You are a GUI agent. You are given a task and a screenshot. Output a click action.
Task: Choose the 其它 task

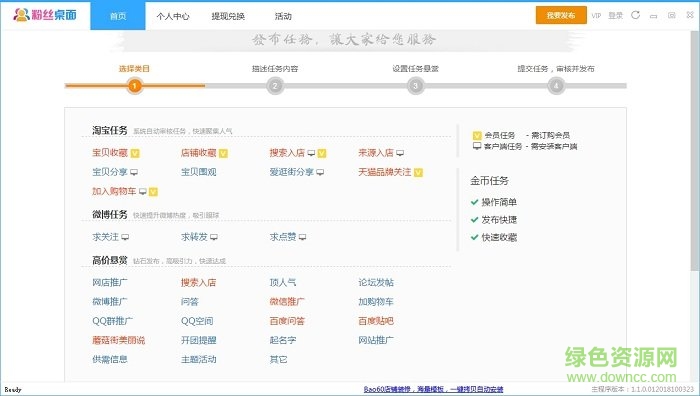[278, 359]
